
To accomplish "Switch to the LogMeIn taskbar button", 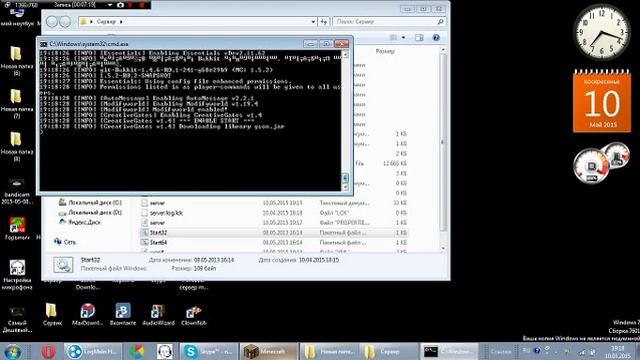I will 92,351.
